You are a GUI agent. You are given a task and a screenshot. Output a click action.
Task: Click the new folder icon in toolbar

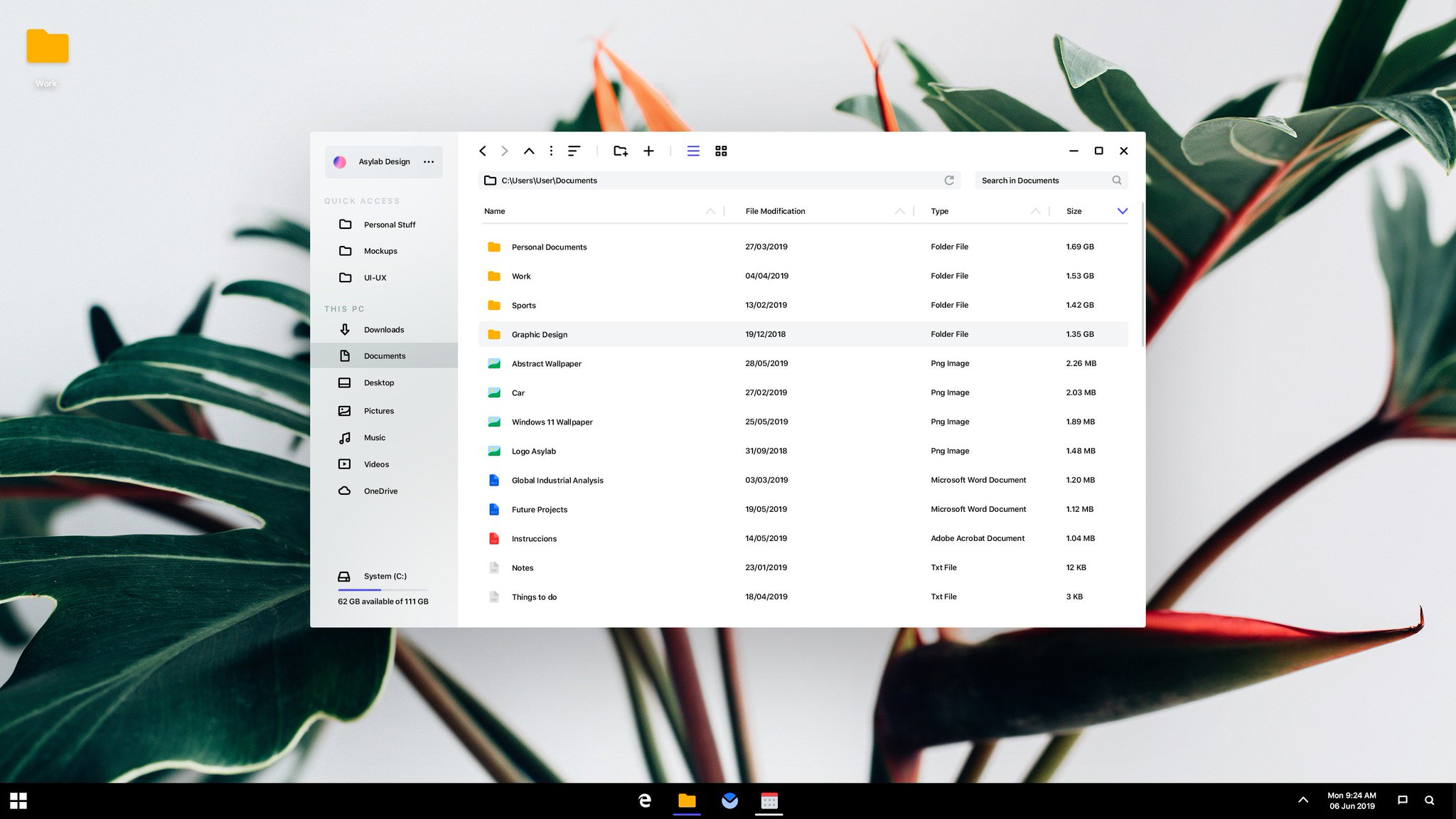[620, 151]
